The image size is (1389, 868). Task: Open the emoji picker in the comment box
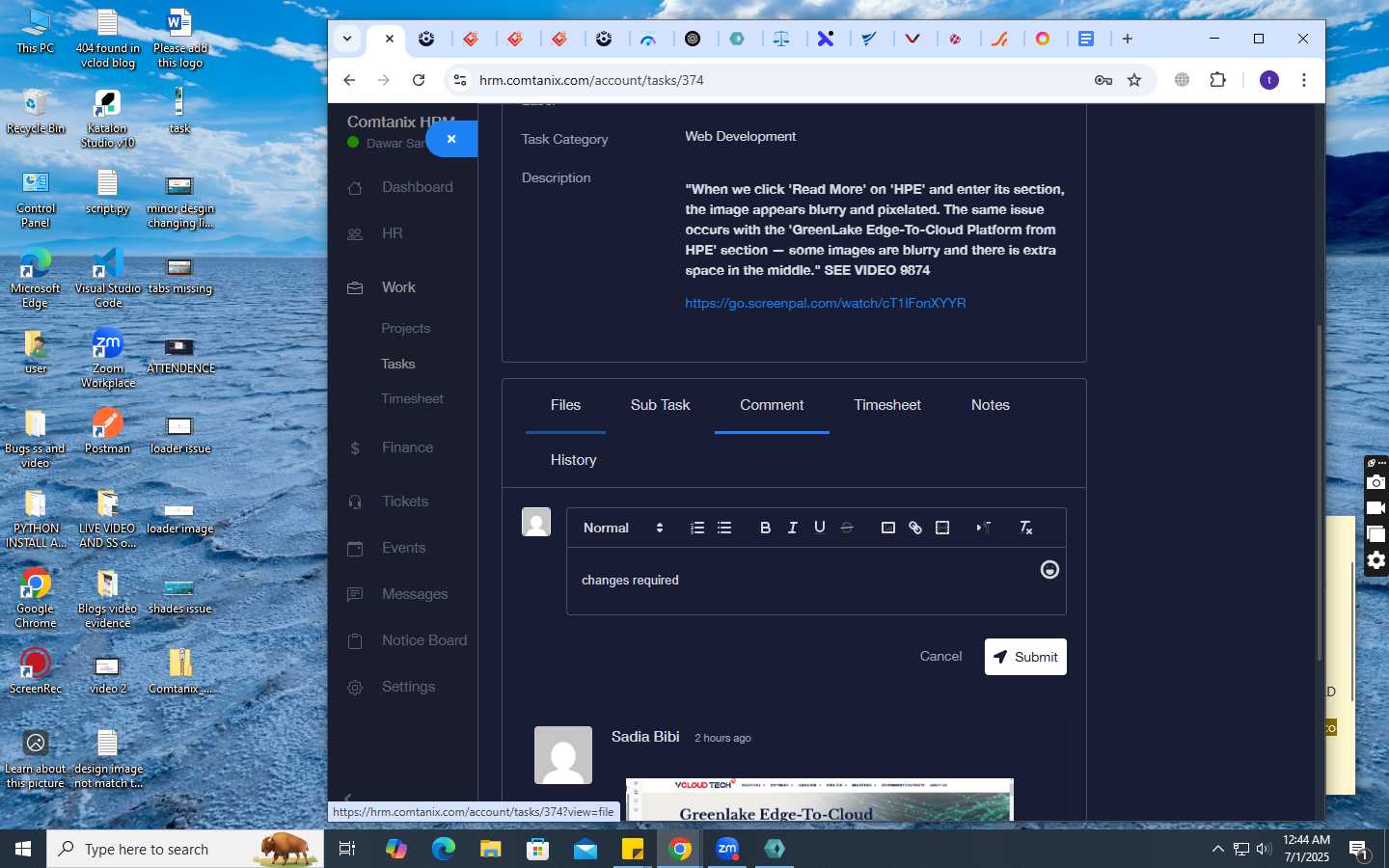click(1049, 570)
